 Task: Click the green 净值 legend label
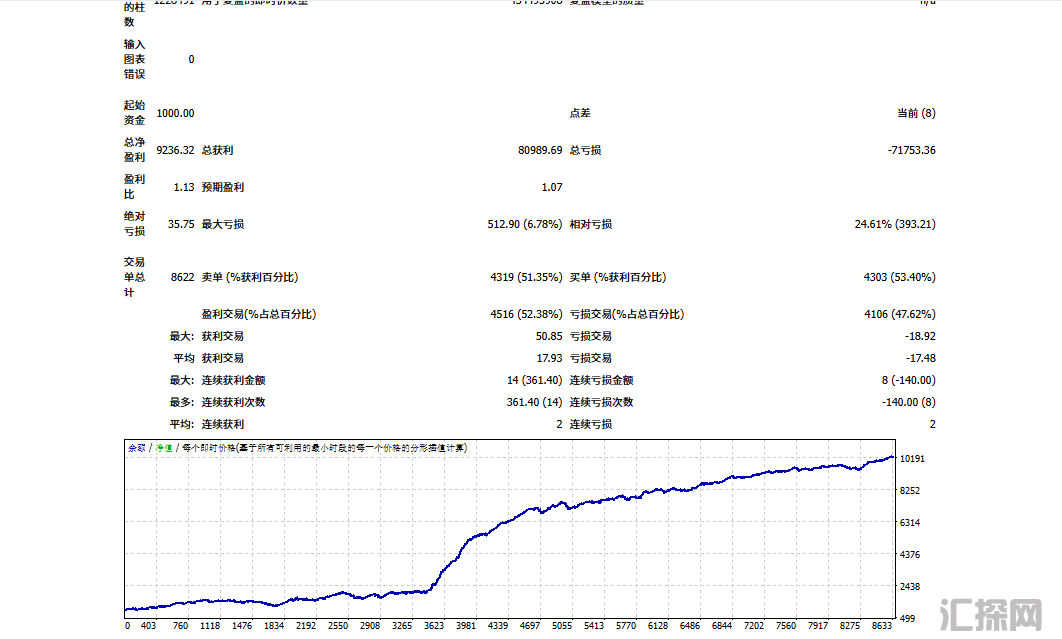tap(162, 448)
